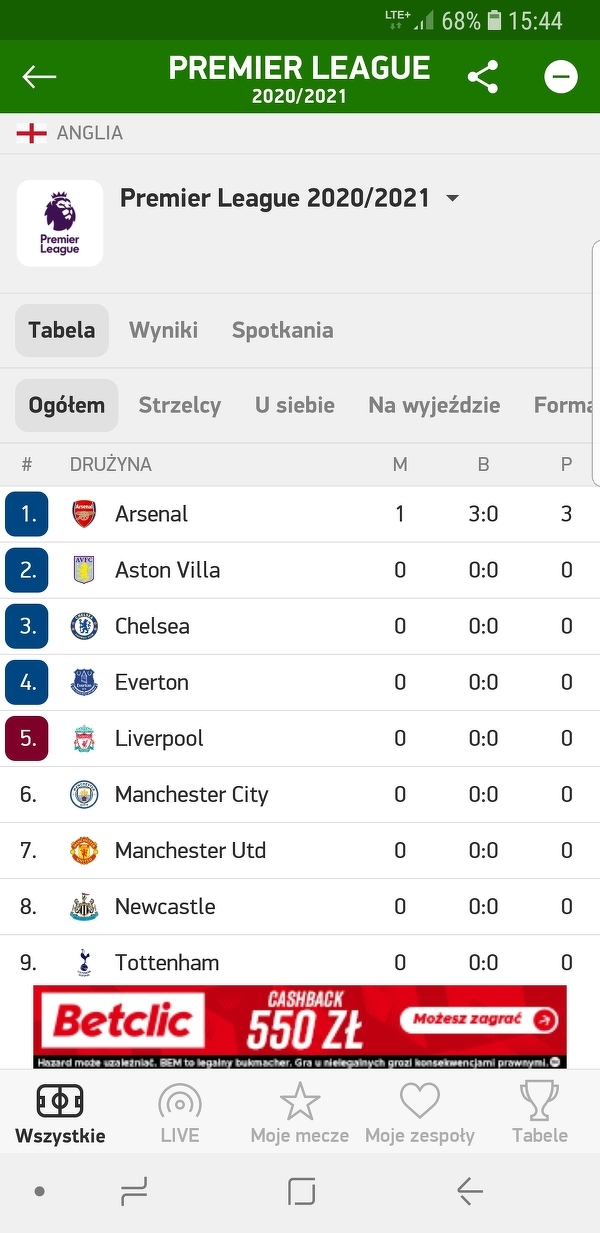
Task: Open Manchester City team crest
Action: [84, 795]
